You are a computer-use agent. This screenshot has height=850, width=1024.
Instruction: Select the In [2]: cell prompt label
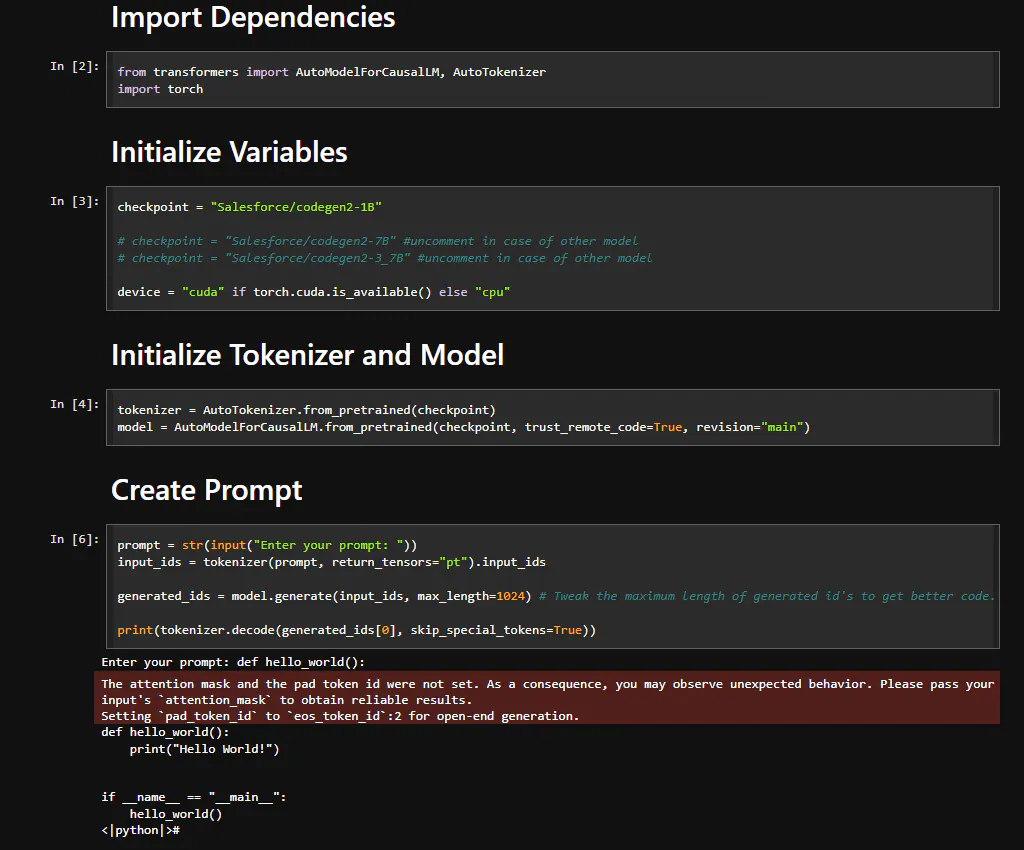[x=74, y=66]
